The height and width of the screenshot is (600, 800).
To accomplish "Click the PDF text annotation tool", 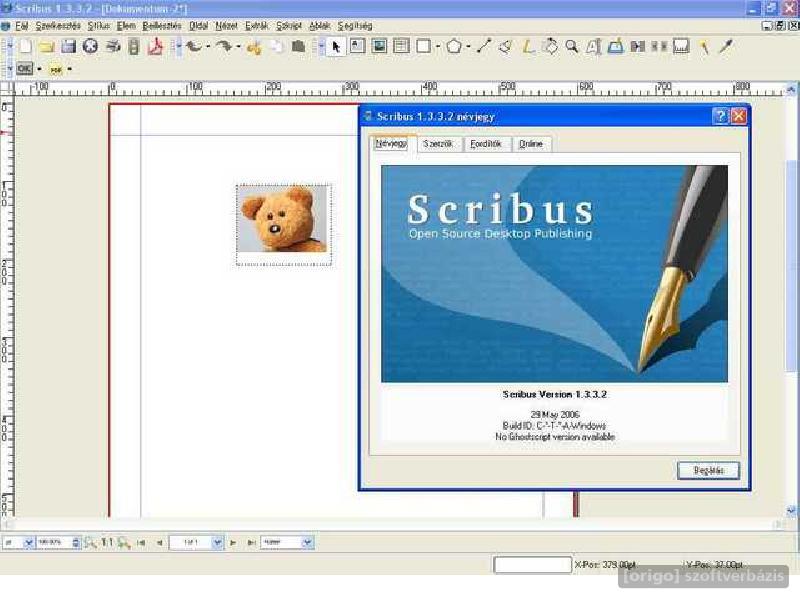I will [56, 69].
